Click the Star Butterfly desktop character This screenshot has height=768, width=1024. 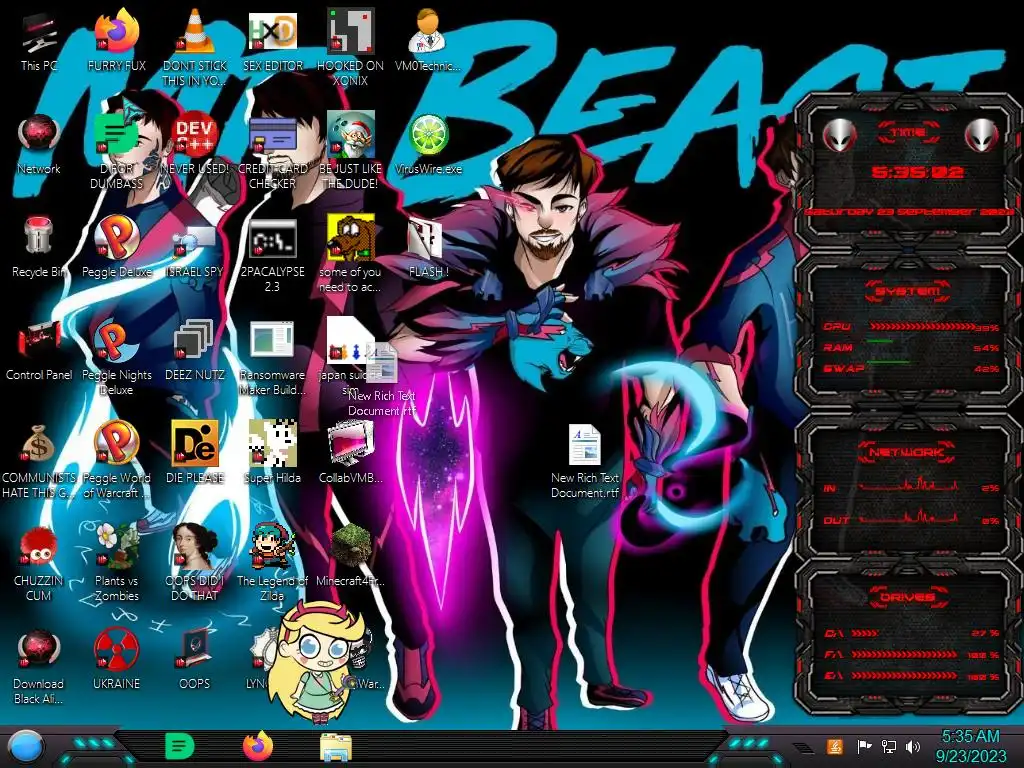pos(315,662)
